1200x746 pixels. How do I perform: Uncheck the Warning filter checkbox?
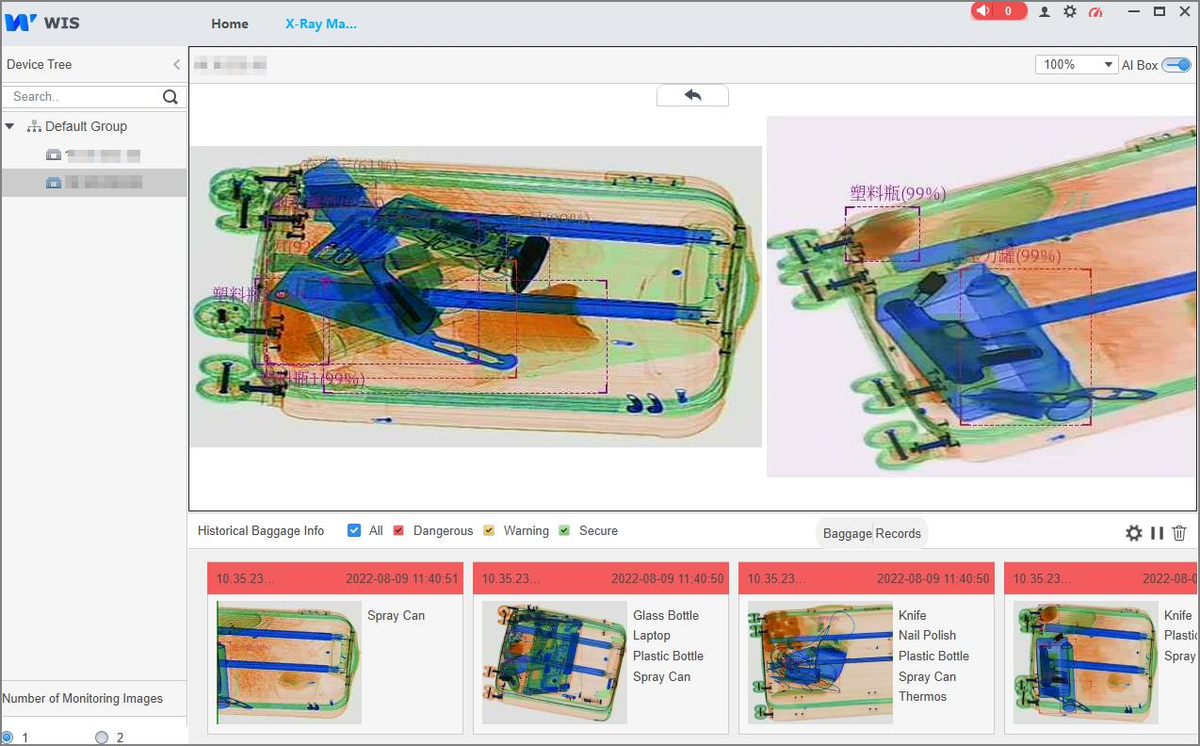click(489, 531)
